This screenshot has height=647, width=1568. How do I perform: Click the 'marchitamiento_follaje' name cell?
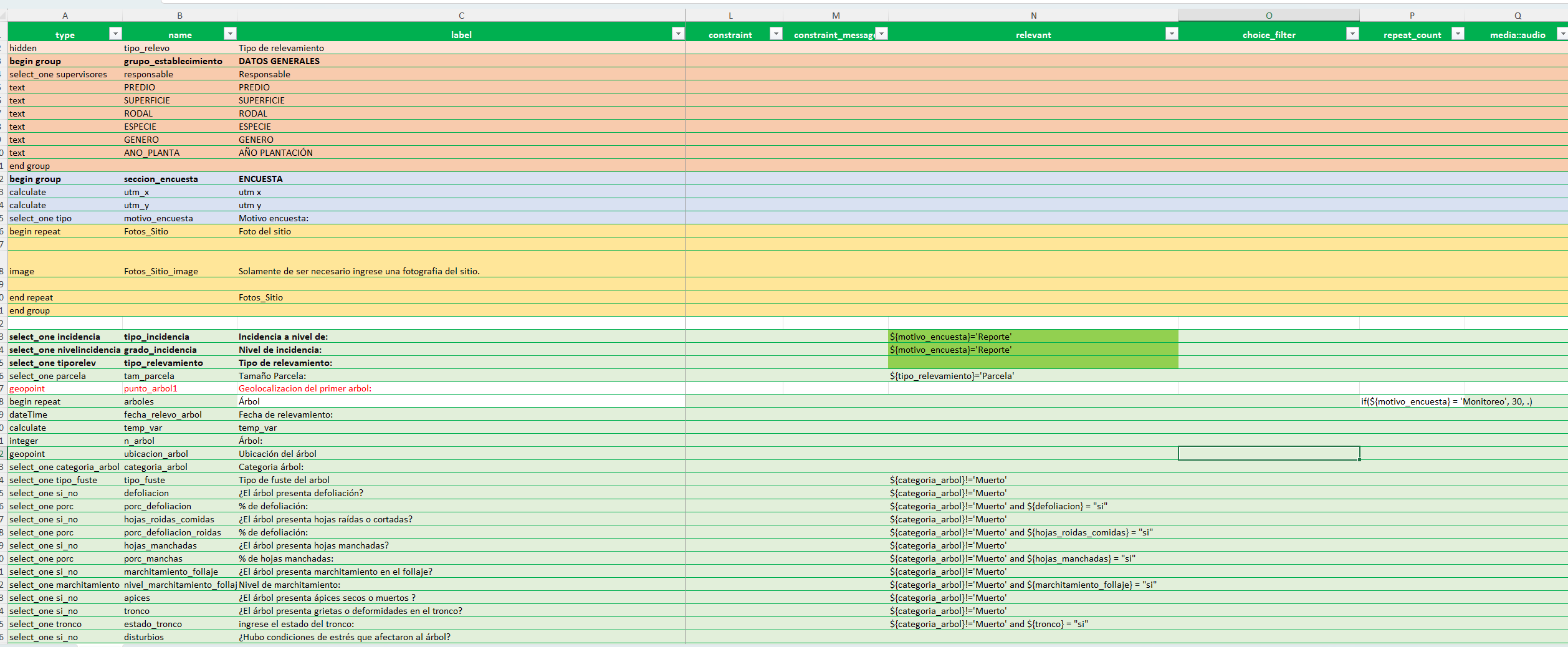(179, 572)
